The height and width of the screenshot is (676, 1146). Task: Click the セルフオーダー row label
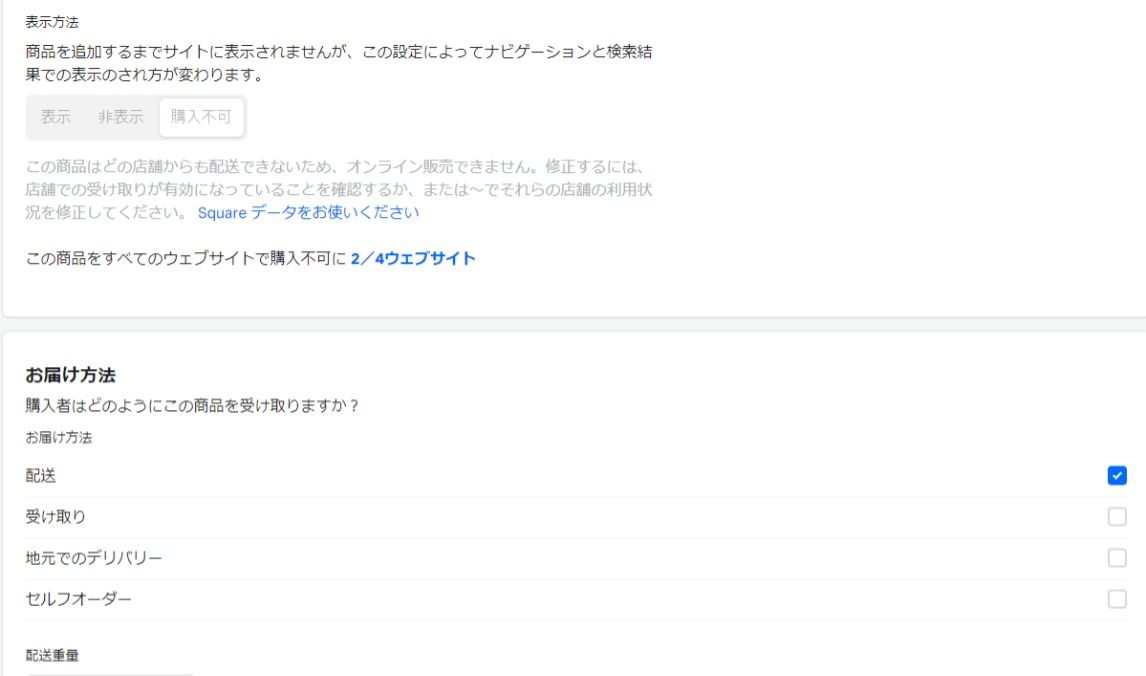point(78,600)
